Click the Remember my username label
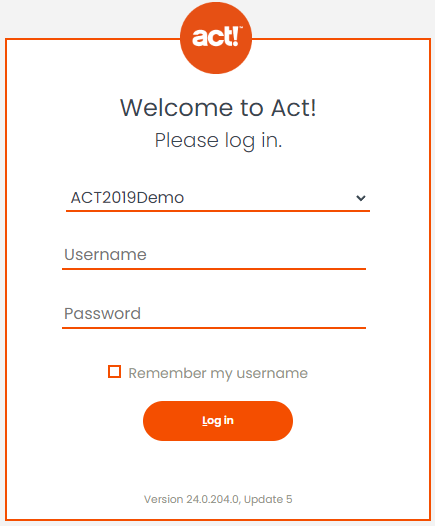Screen dimensions: 435x526 coord(218,373)
